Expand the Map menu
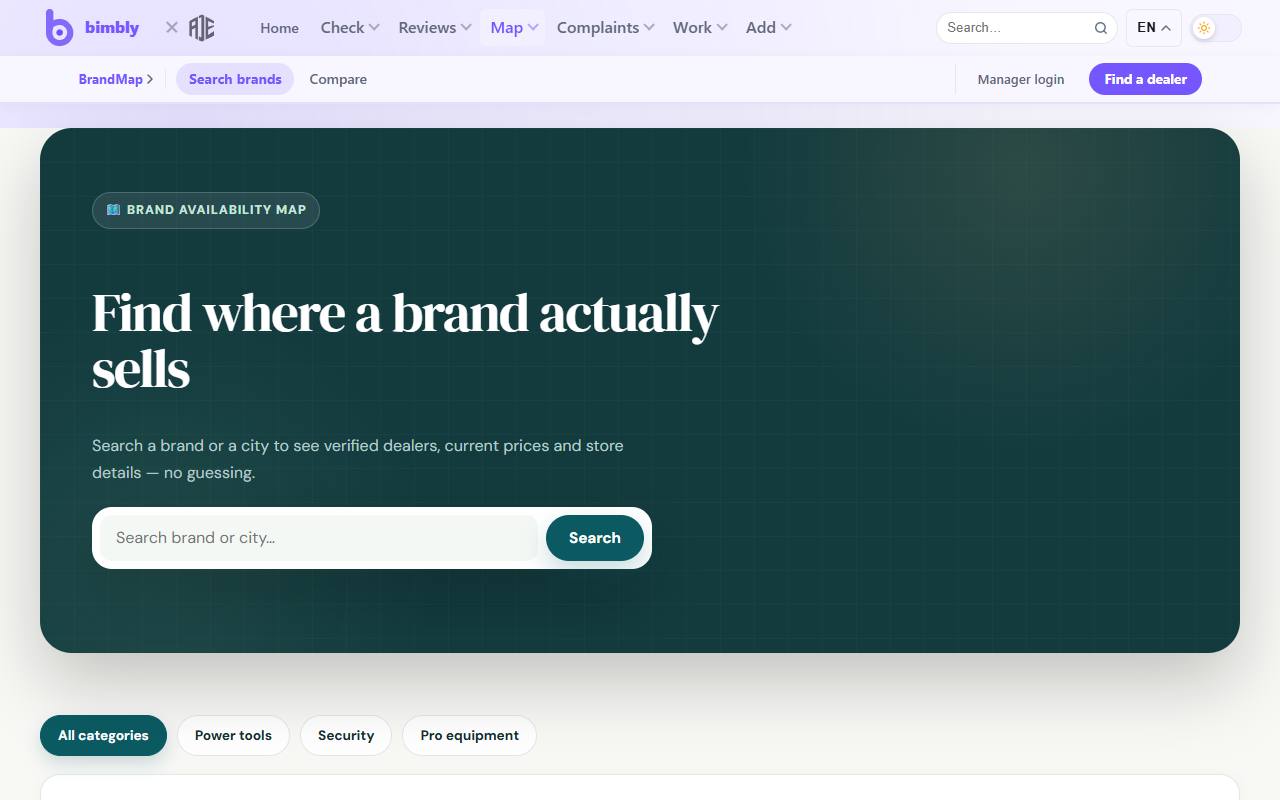The image size is (1280, 800). 515,28
